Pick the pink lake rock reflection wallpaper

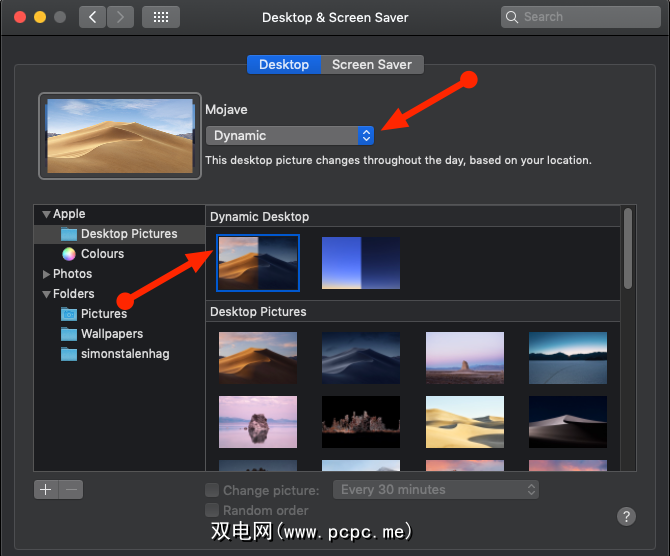point(258,422)
